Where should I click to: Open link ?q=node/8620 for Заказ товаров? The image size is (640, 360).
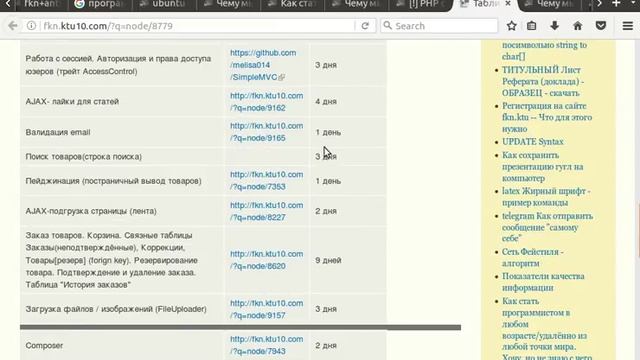(x=267, y=260)
